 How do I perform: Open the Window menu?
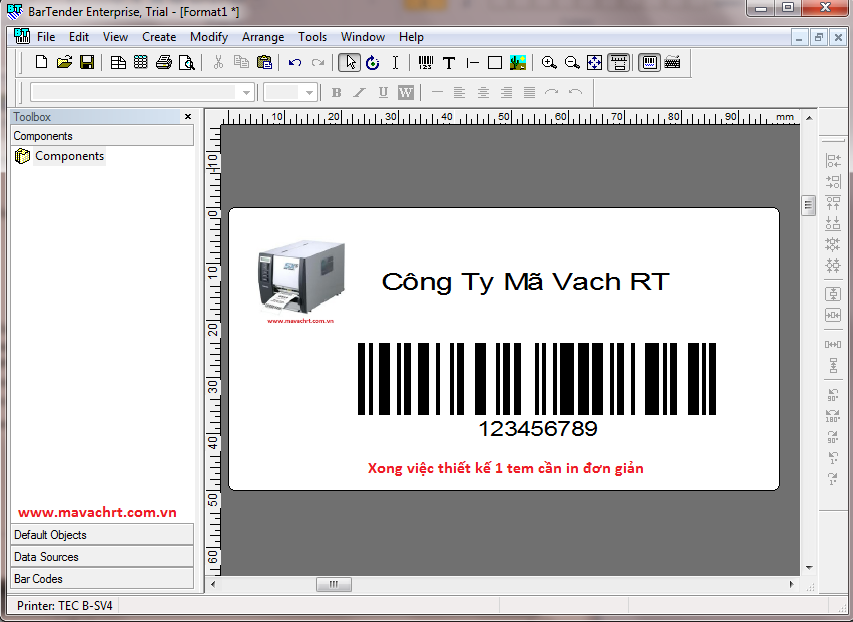coord(363,37)
